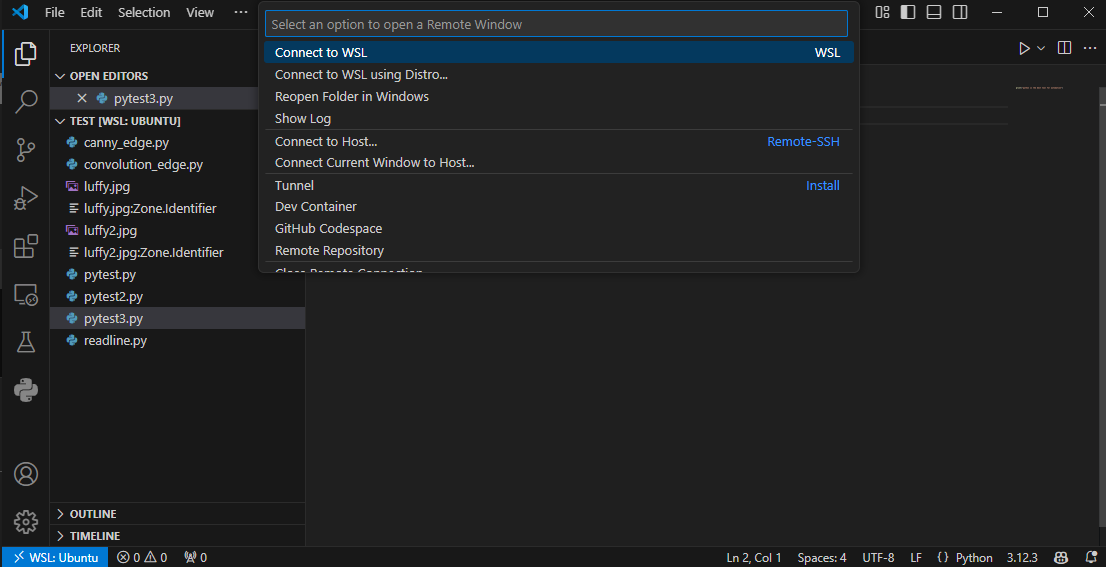
Task: Select the 3.12.3 Python interpreter
Action: [x=1022, y=557]
